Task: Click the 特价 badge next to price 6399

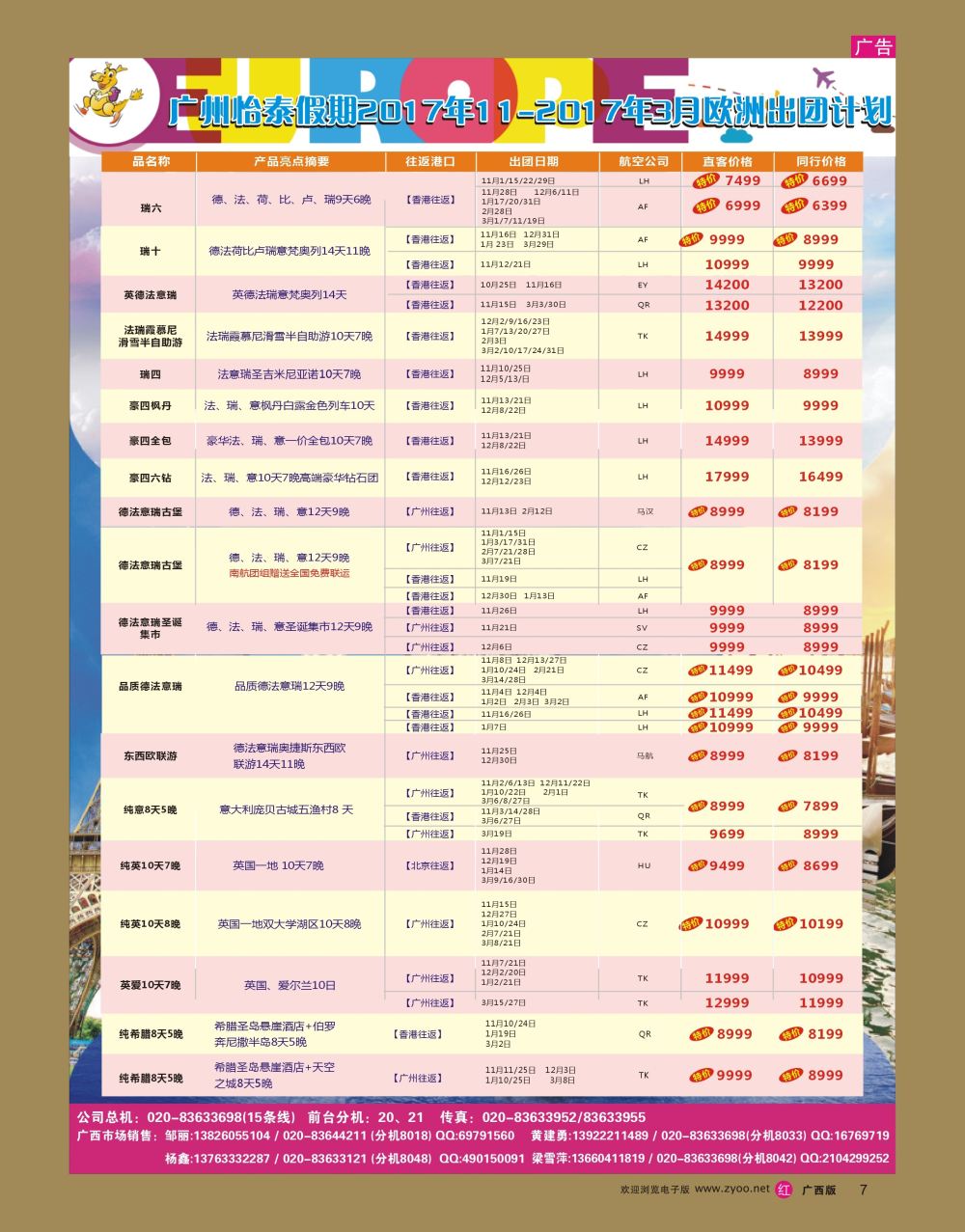Action: pos(794,205)
